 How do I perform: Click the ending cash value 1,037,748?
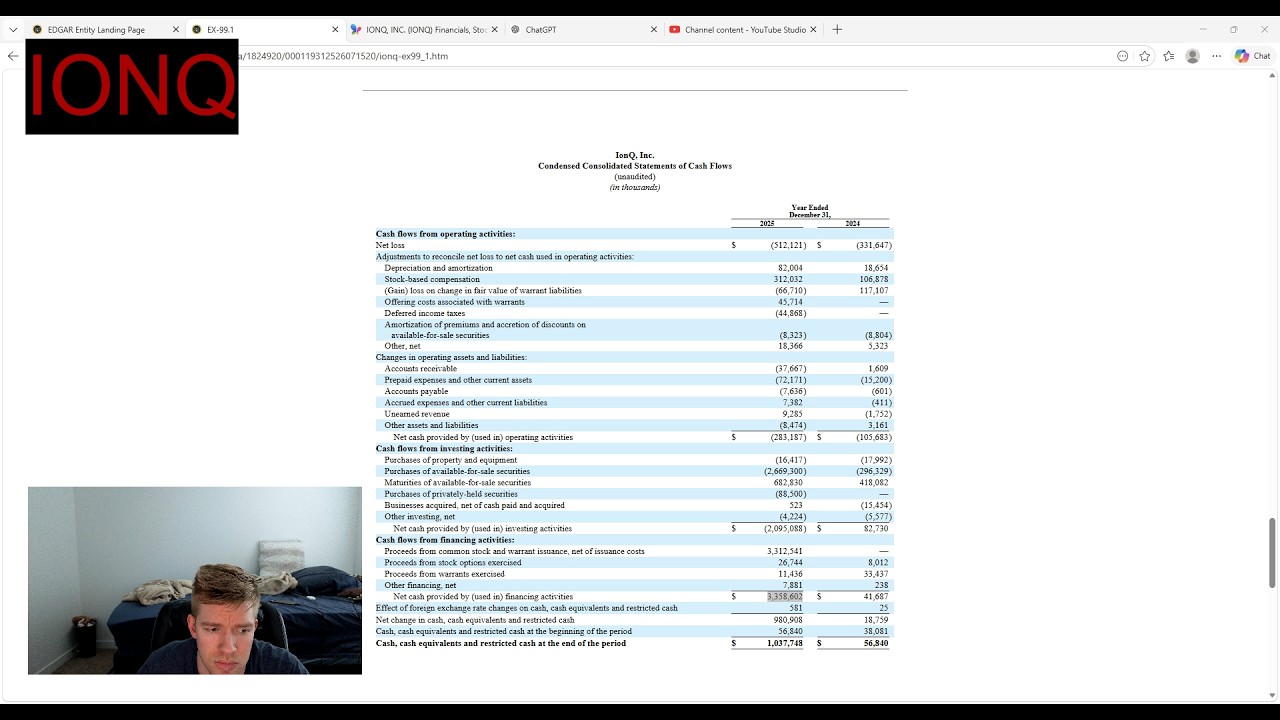785,643
